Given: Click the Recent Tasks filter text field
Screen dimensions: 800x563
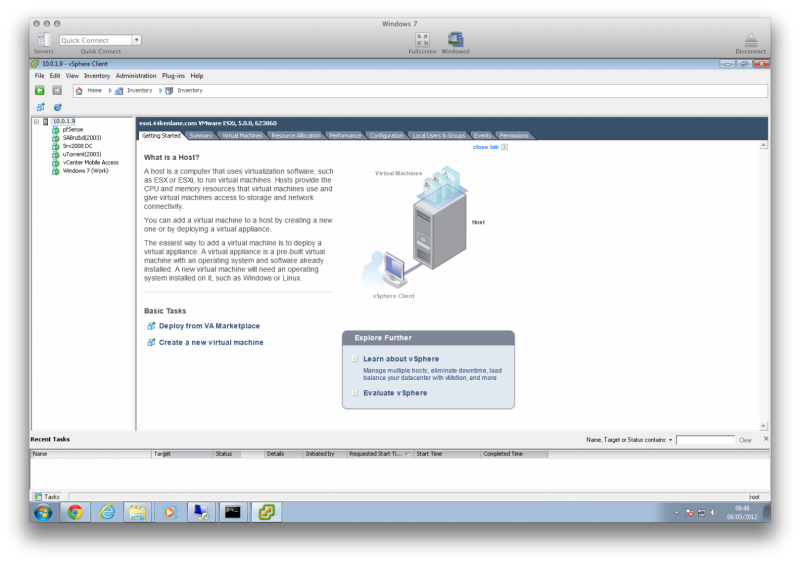Looking at the screenshot, I should coord(705,440).
